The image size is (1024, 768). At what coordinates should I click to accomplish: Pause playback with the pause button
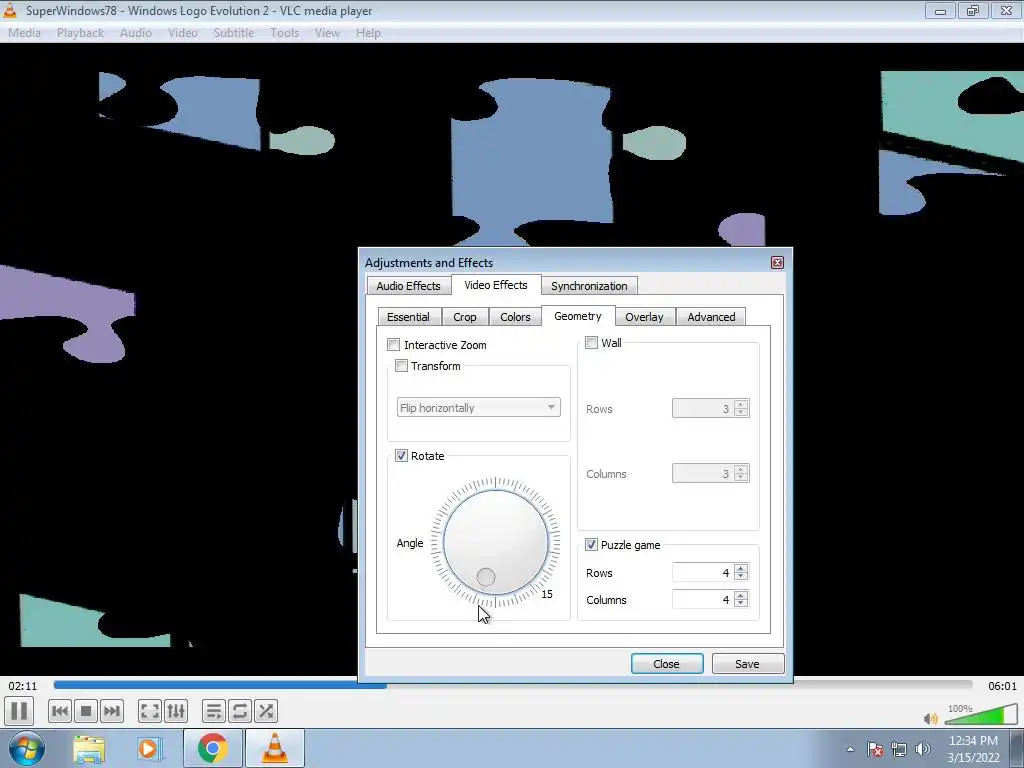click(19, 711)
